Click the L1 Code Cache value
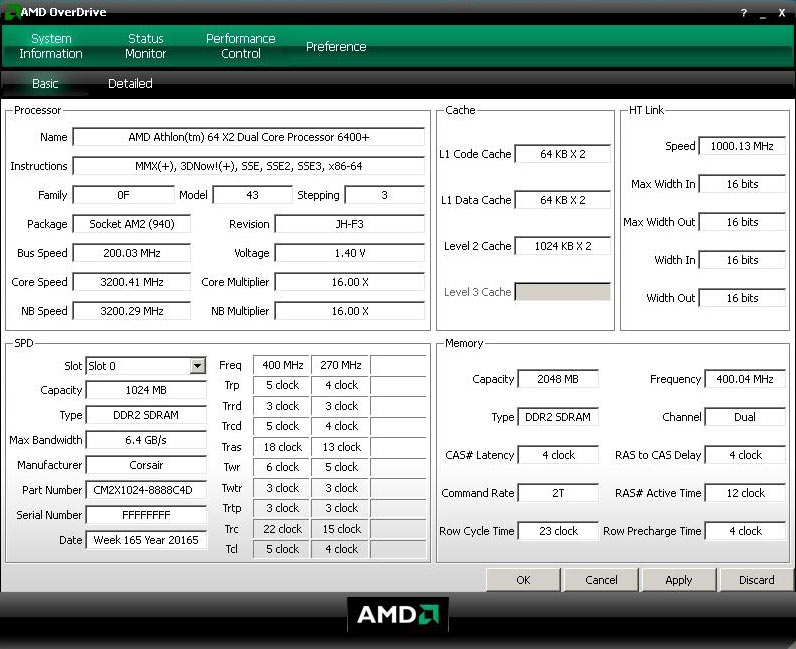Screen dimensions: 796x649 pyautogui.click(x=562, y=154)
